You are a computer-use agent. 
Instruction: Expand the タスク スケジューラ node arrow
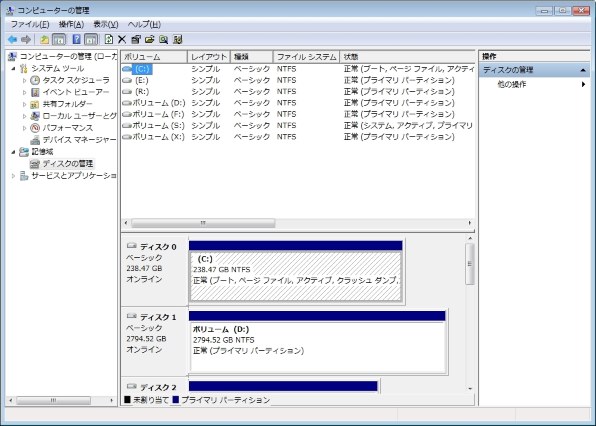(25, 81)
